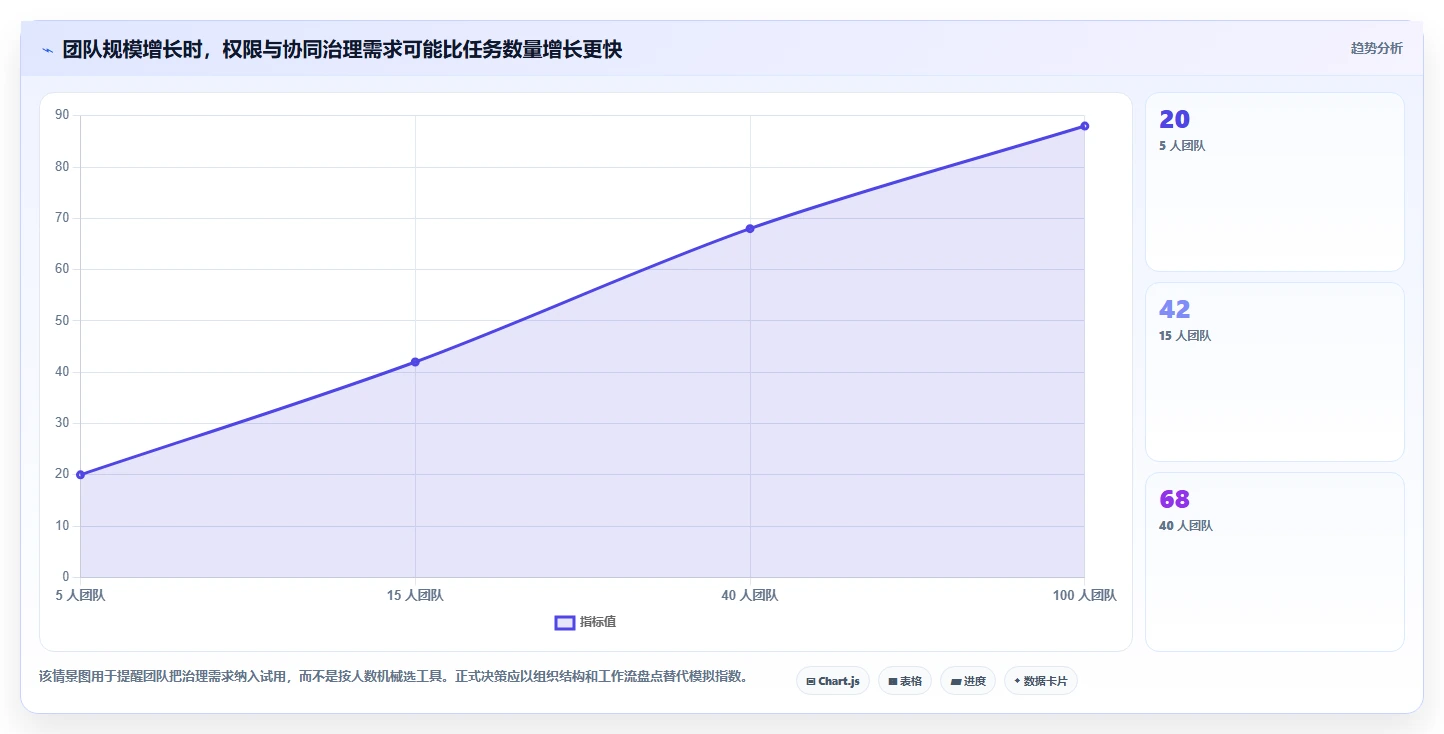Click the x-axis label 5 人团队

pos(80,596)
